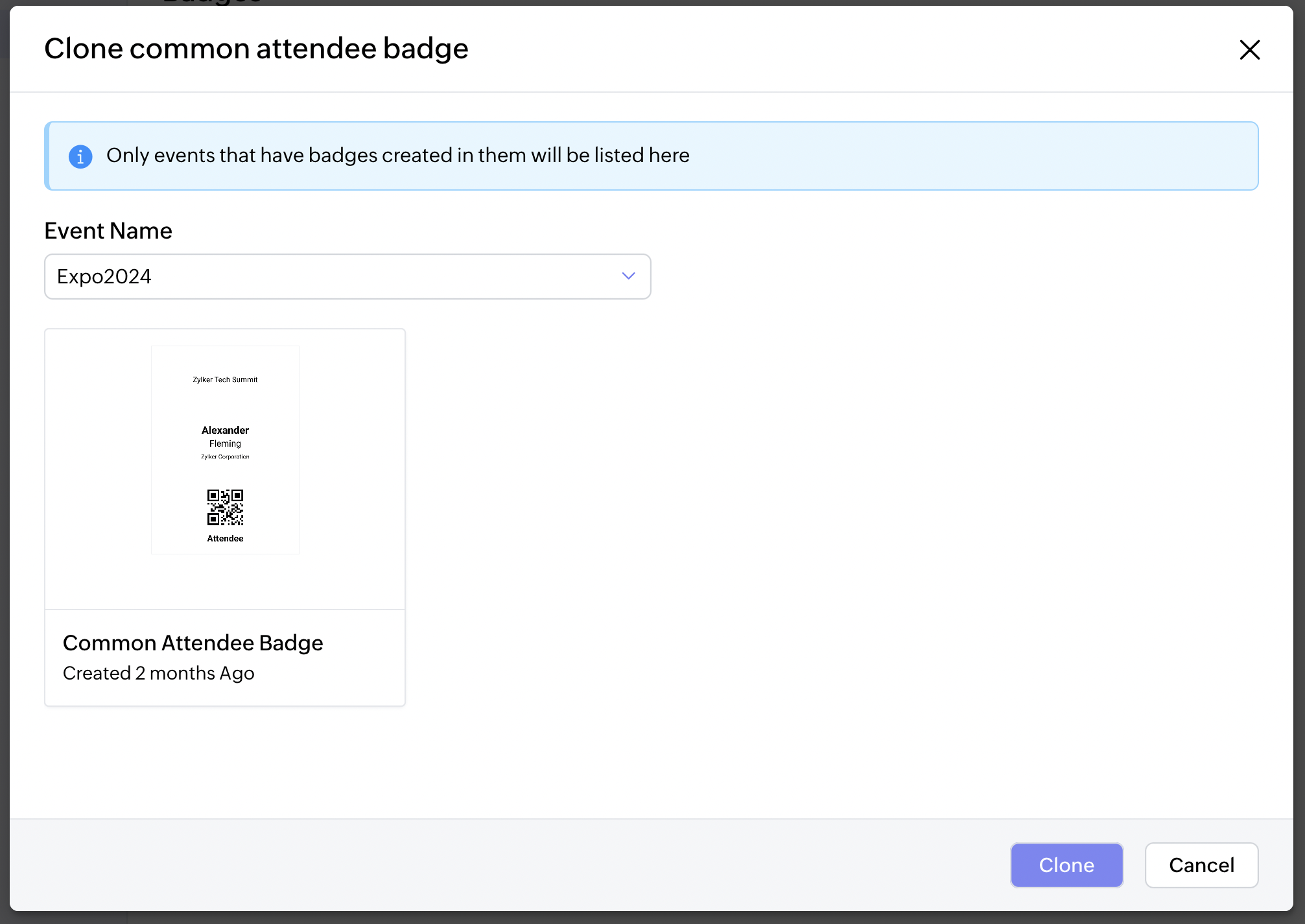The height and width of the screenshot is (924, 1305).
Task: Open the Expo2024 event selection field
Action: coord(324,276)
